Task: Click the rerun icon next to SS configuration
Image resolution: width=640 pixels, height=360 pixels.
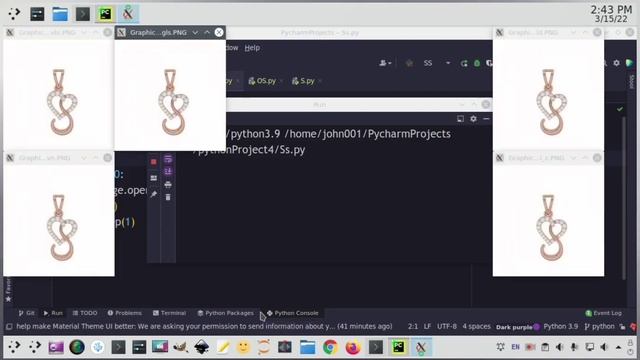Action: [464, 63]
